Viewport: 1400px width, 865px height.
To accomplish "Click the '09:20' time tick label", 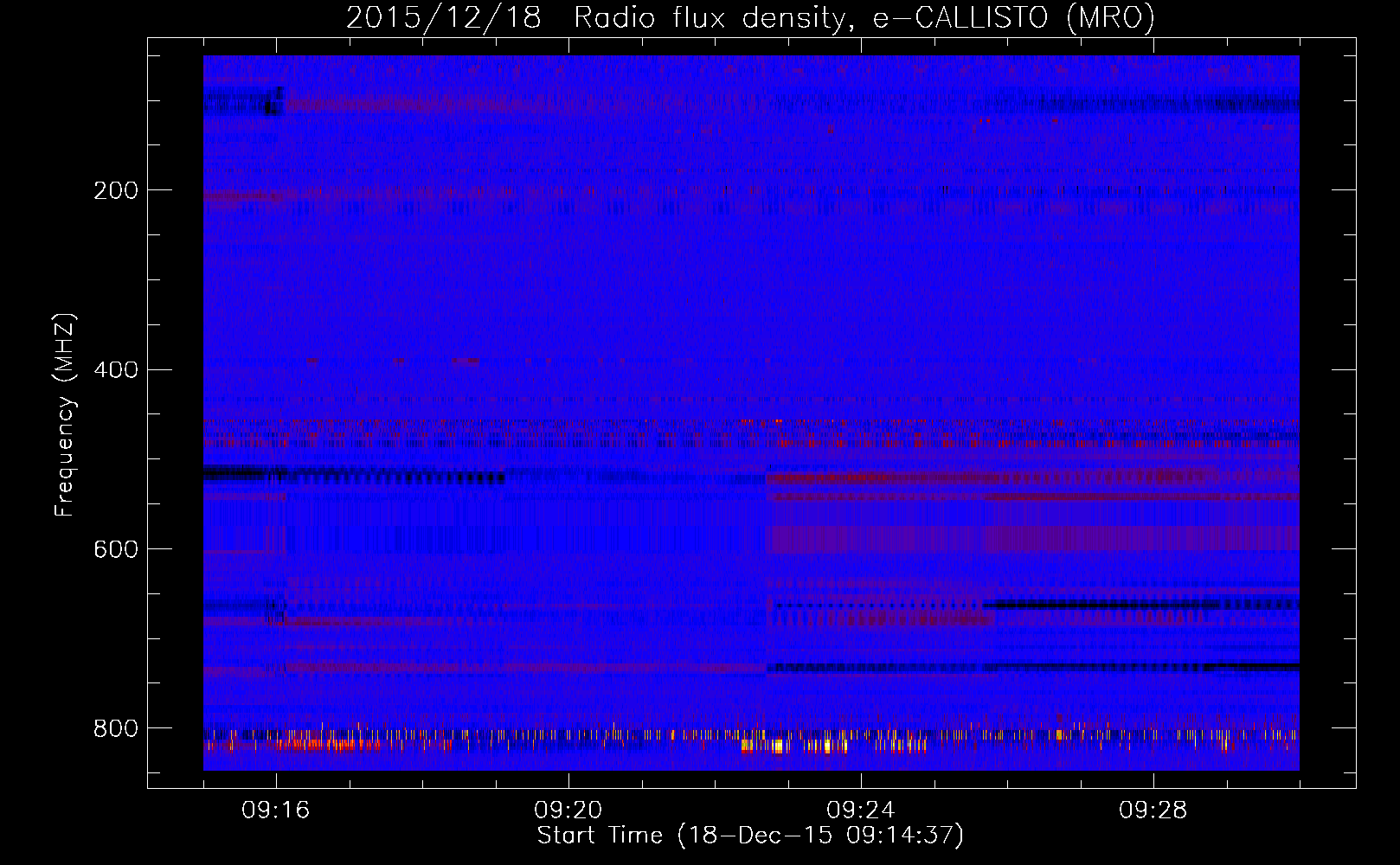I will coord(568,811).
